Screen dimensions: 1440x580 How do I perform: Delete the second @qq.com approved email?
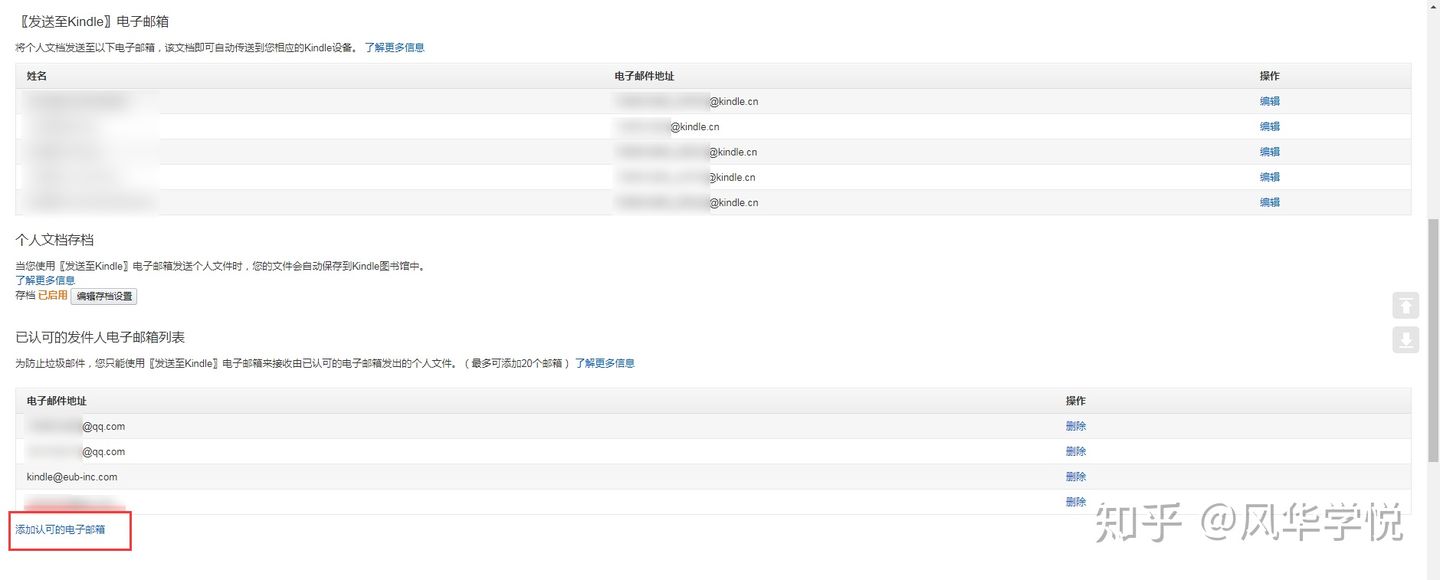pos(1076,451)
